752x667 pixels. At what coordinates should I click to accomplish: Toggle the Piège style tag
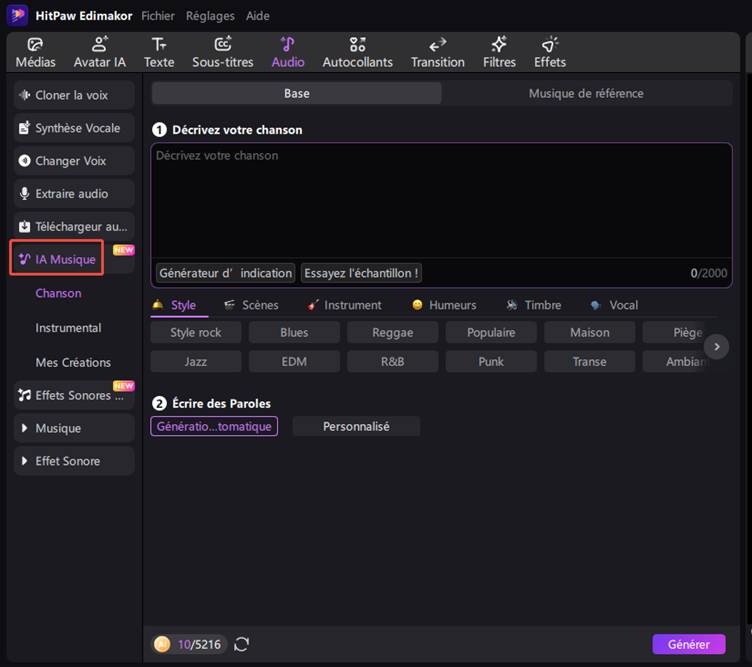pos(676,332)
